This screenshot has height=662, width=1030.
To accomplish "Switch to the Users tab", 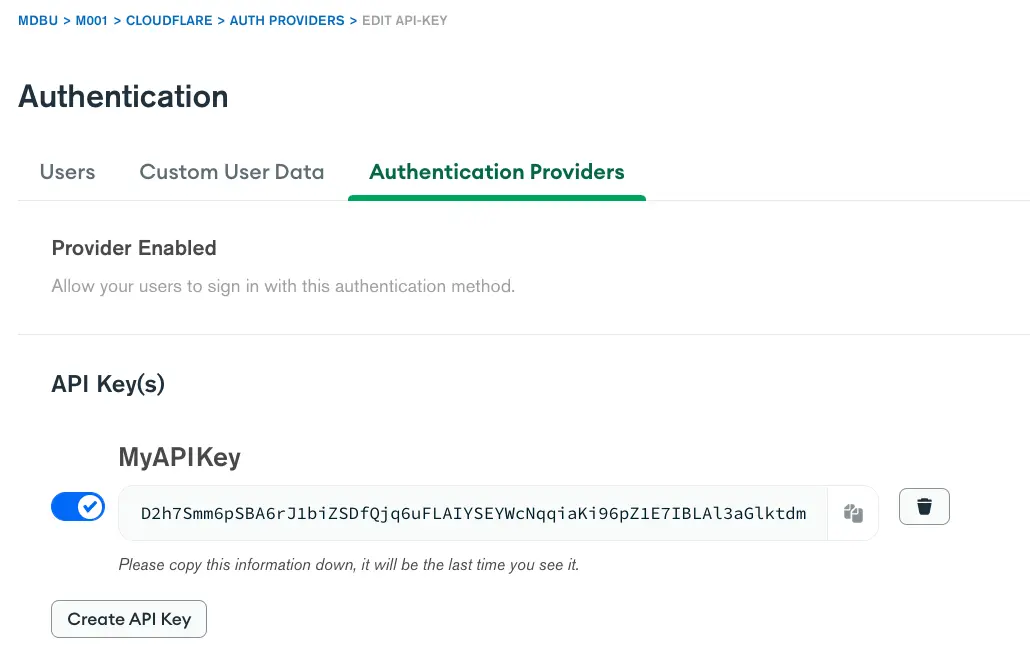I will pyautogui.click(x=67, y=172).
